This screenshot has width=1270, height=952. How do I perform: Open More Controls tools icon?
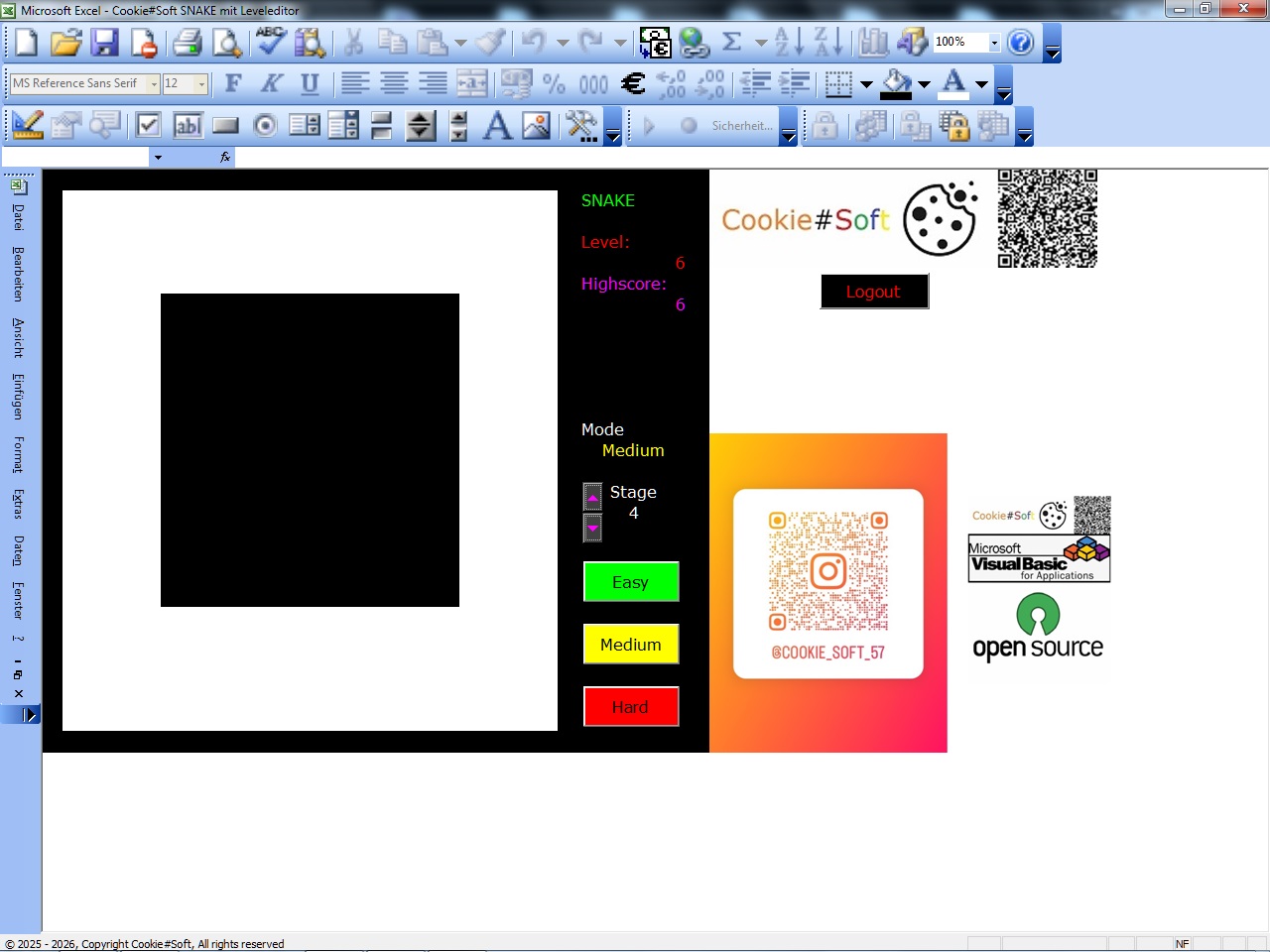581,126
